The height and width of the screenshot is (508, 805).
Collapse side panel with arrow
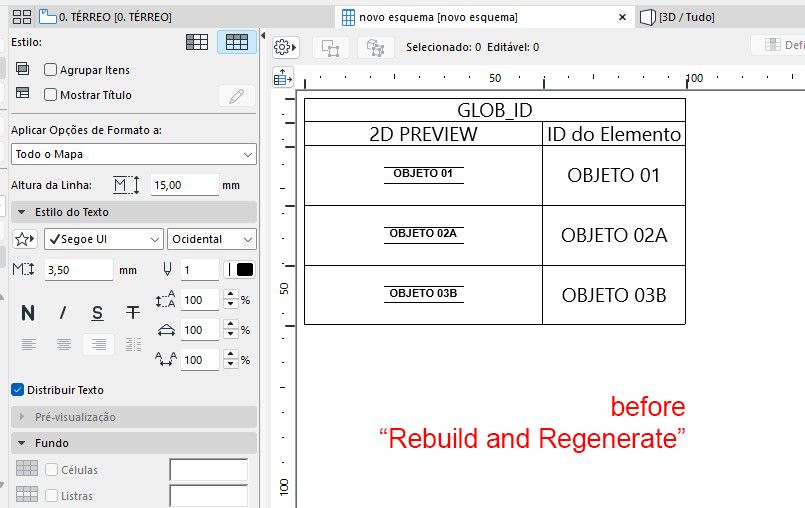click(263, 36)
